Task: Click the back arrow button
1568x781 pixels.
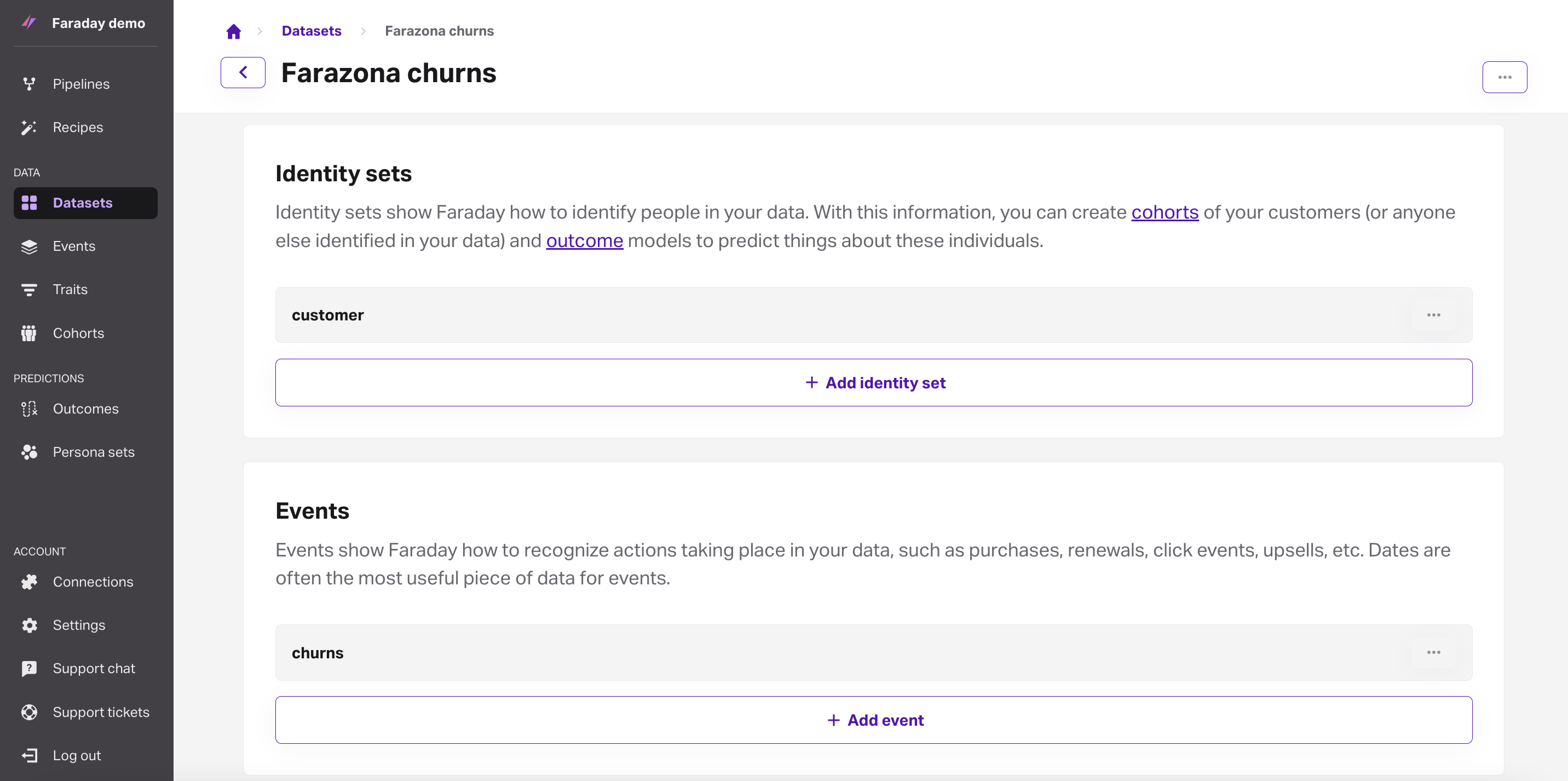Action: coord(243,72)
